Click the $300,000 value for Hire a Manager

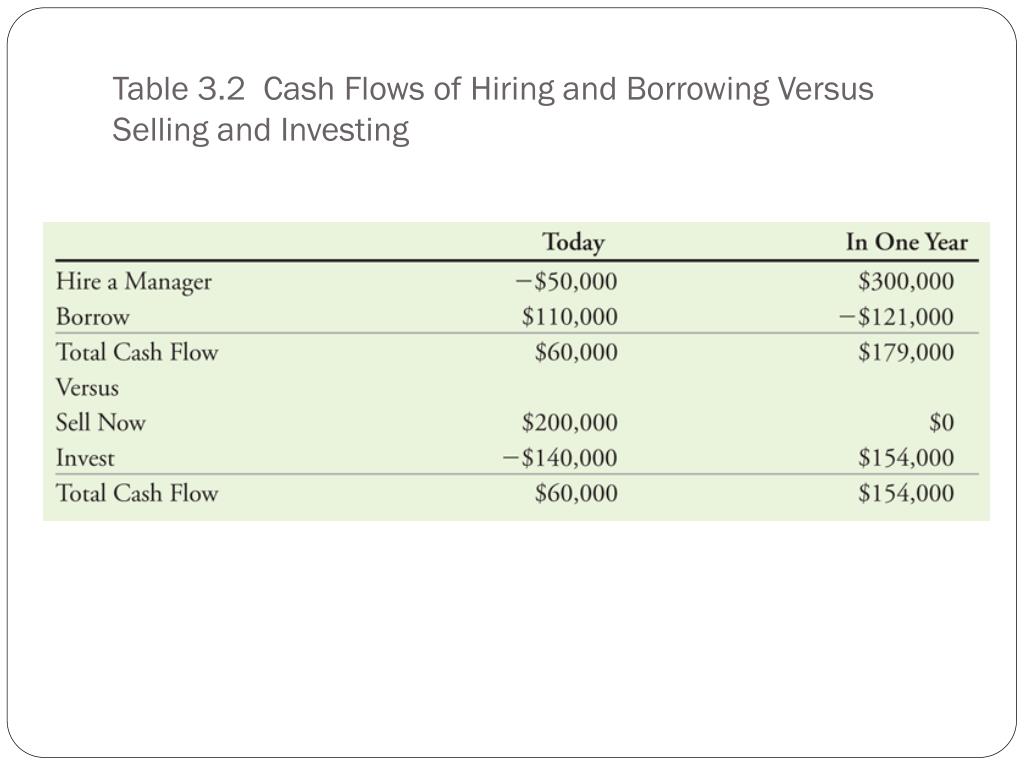coord(906,281)
